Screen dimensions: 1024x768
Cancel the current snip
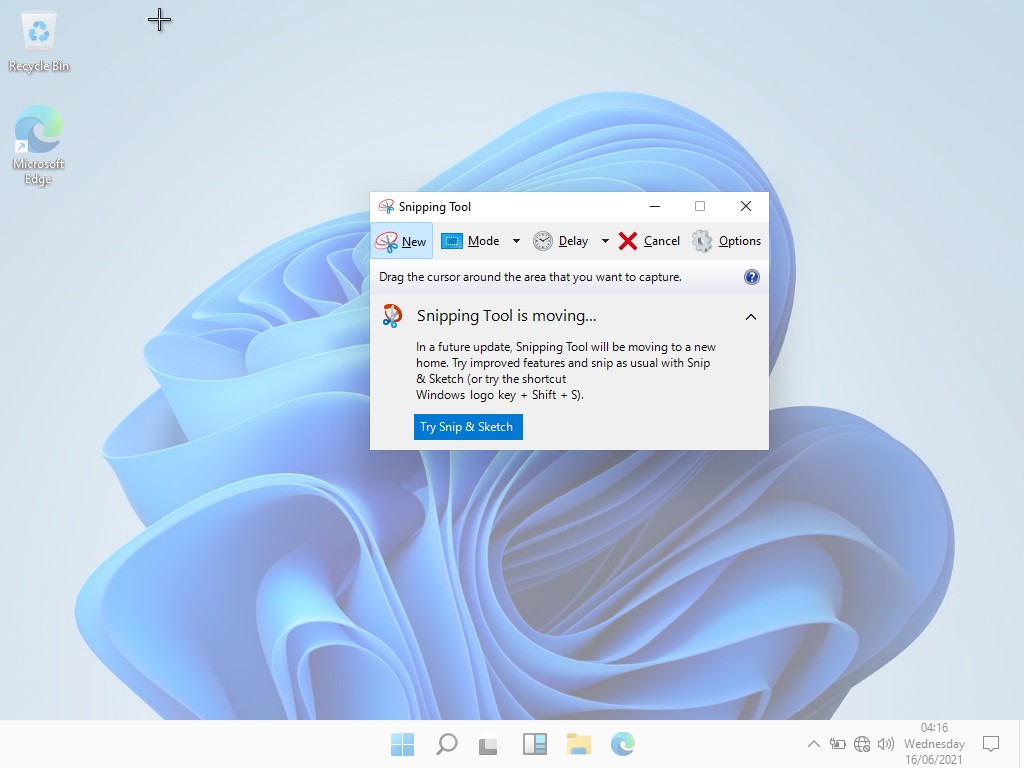tap(650, 241)
